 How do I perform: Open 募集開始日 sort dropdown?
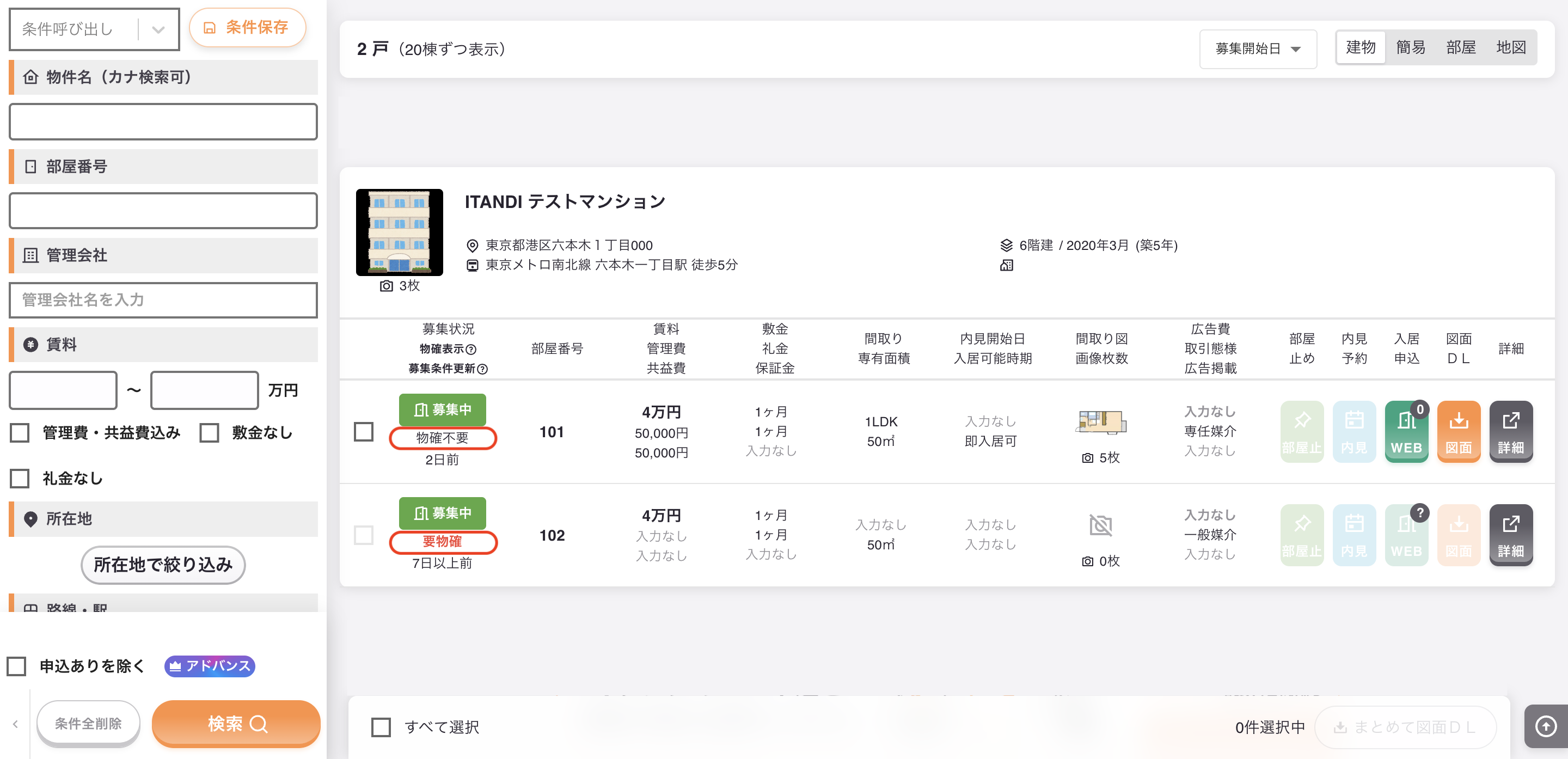point(1258,48)
